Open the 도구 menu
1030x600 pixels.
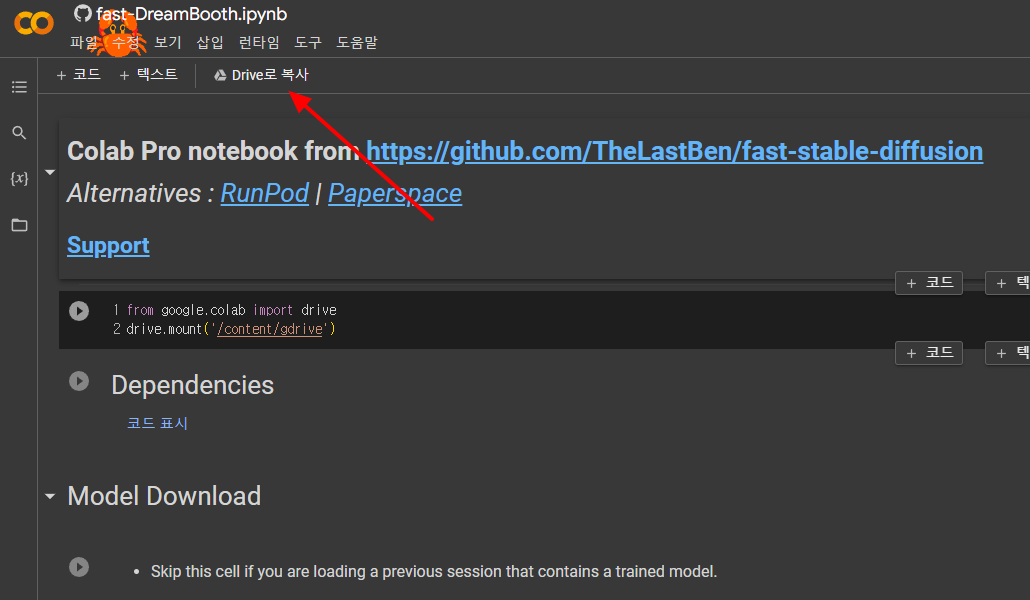click(308, 43)
